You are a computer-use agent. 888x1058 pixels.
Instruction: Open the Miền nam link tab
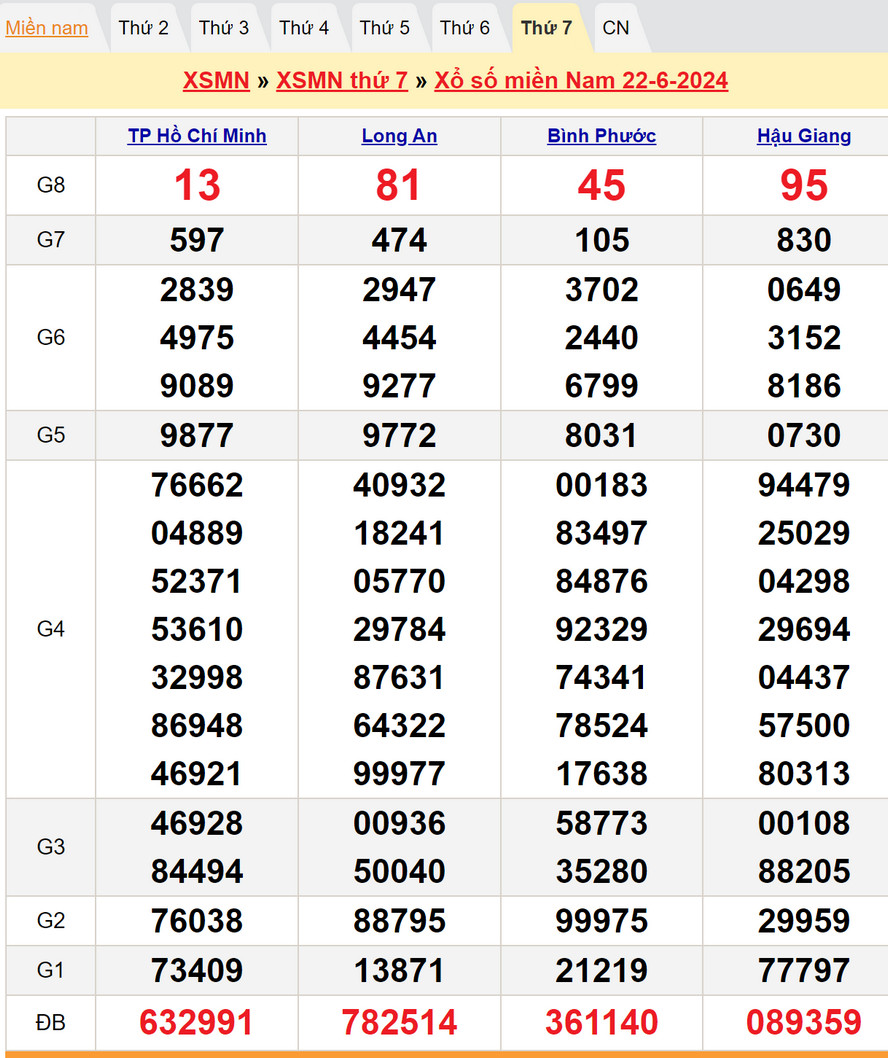pos(46,28)
